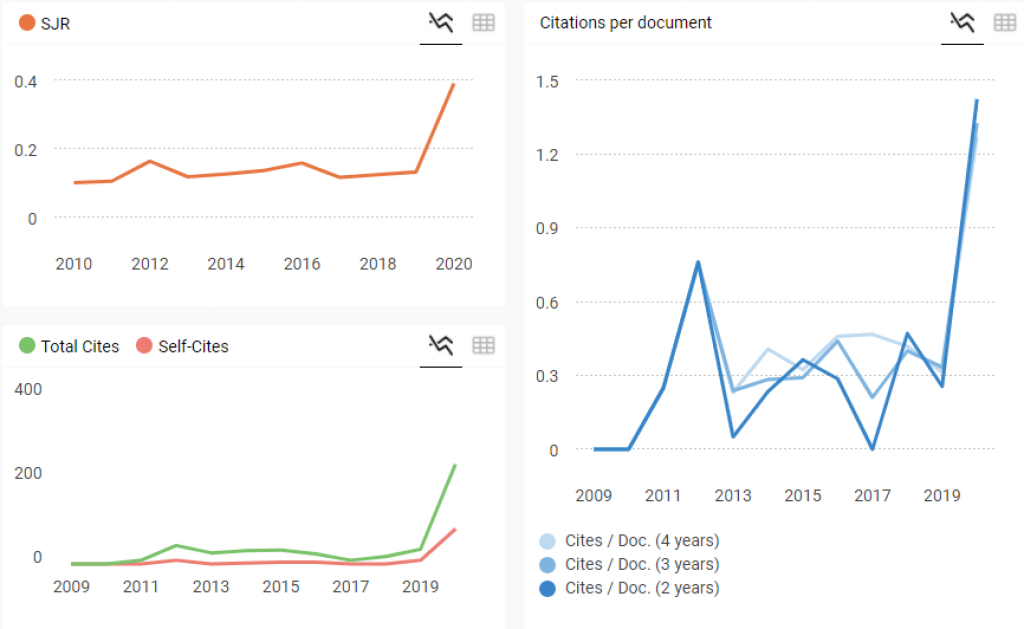
Task: Open table grid icon for Citations per document
Action: [x=1004, y=22]
